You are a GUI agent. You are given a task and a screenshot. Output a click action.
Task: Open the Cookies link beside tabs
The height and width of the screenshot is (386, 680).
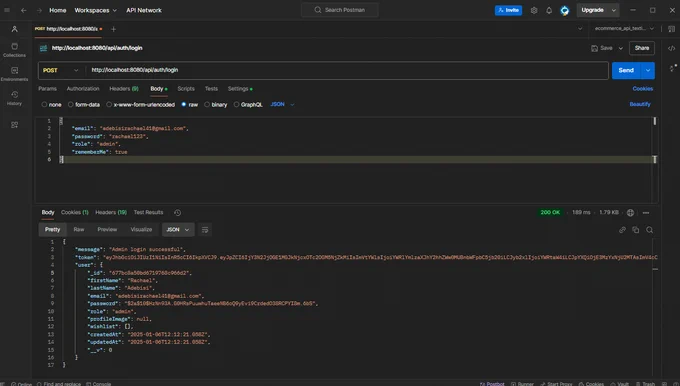tap(642, 88)
